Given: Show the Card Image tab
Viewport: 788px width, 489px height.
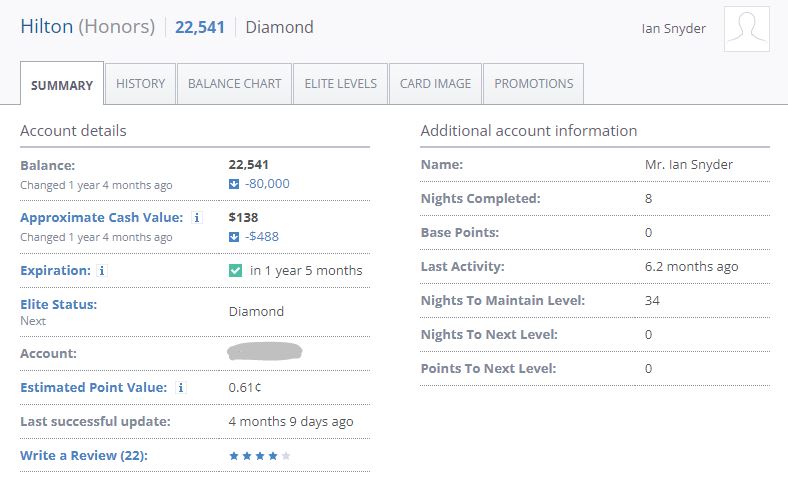Looking at the screenshot, I should [x=435, y=84].
